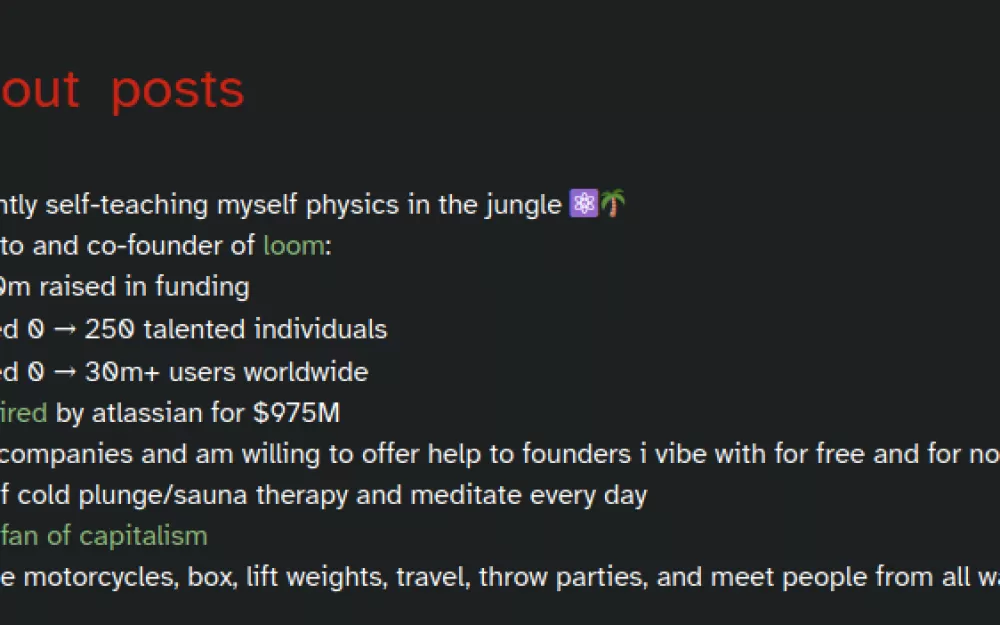Open the partially visible about navigation link
The height and width of the screenshot is (625, 1000).
pos(40,89)
